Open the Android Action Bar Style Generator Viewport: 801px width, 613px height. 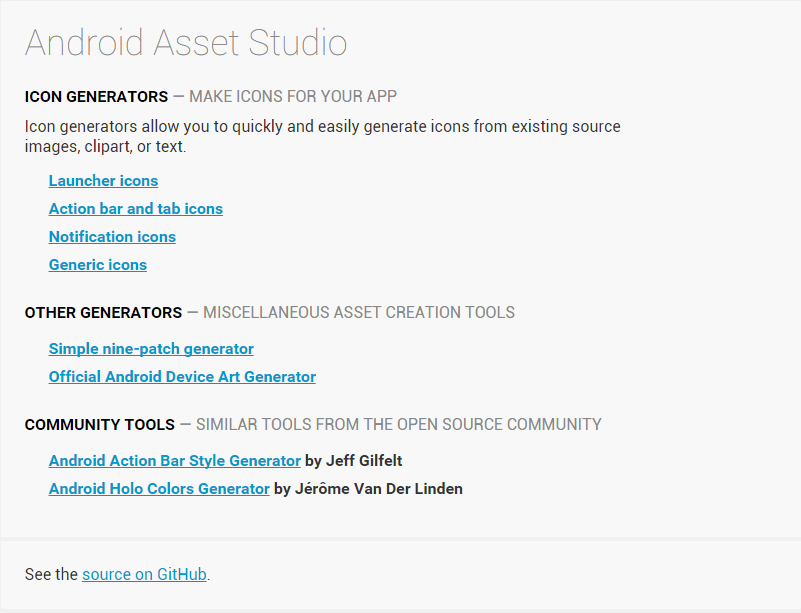(174, 461)
